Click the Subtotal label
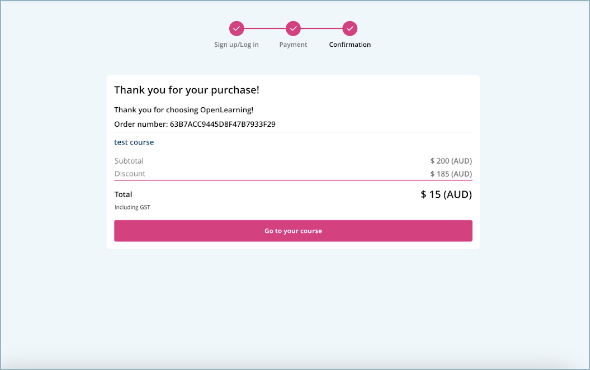590x370 pixels. (x=129, y=161)
